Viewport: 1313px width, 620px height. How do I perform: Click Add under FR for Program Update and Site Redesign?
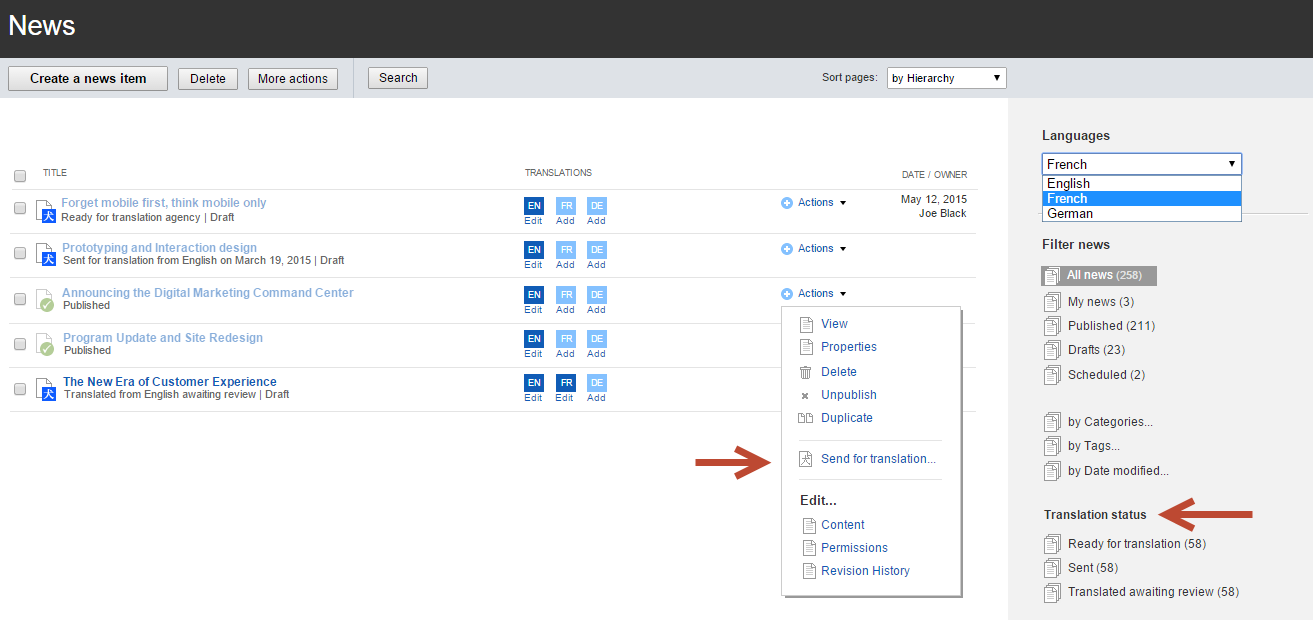coord(565,354)
